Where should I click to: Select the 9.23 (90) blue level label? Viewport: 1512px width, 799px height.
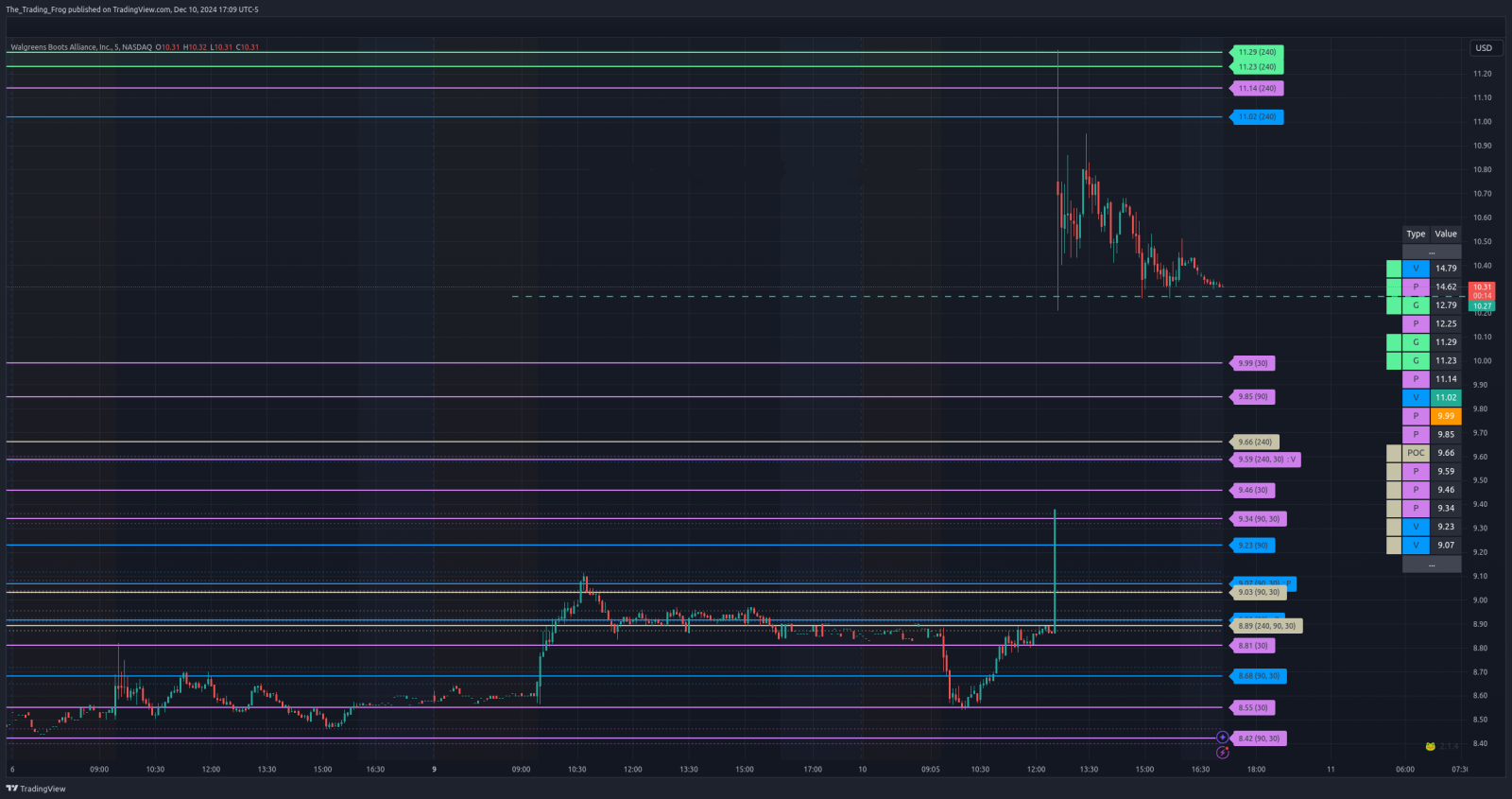[x=1252, y=546]
